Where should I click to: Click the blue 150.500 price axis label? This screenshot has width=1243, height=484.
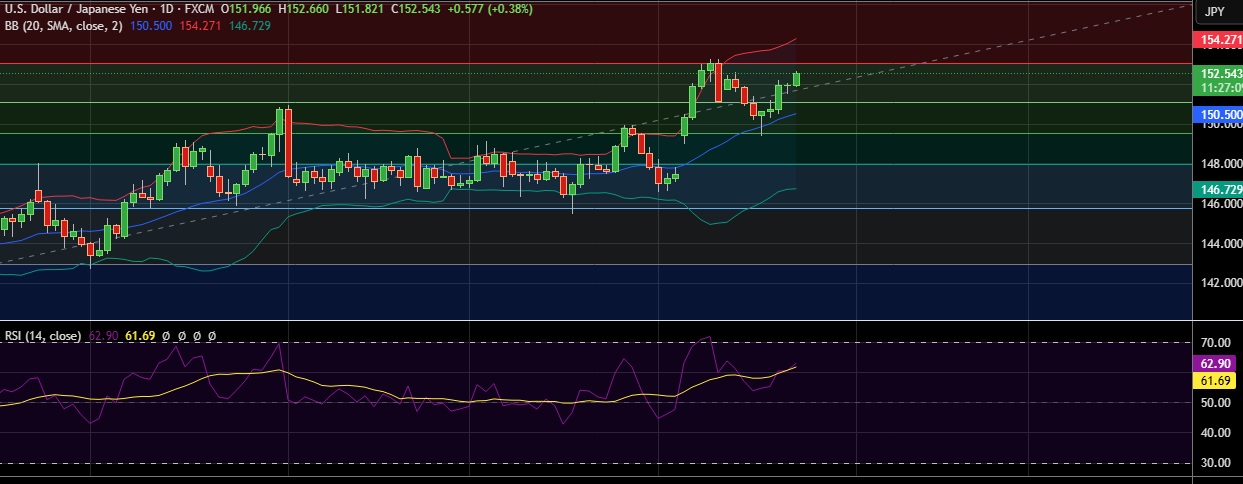tap(1219, 115)
